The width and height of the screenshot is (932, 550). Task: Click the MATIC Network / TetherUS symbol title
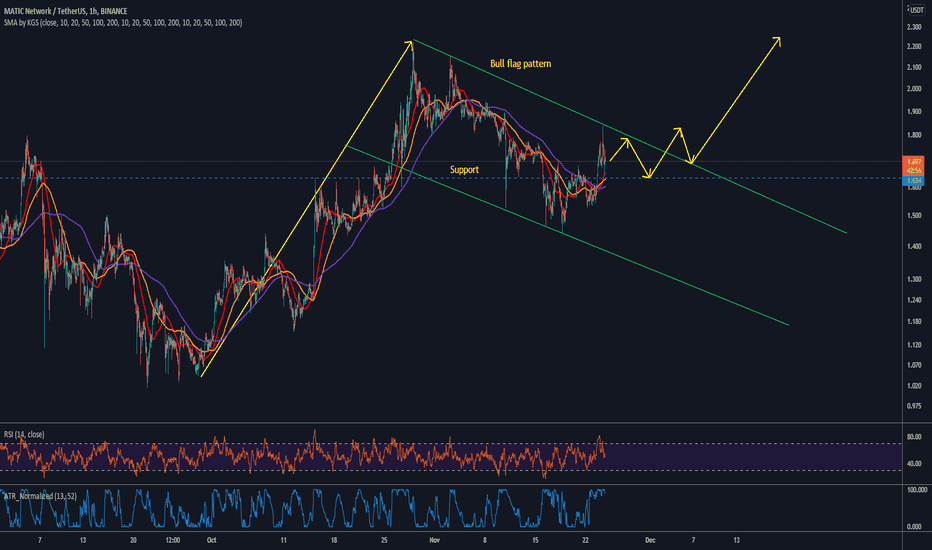pyautogui.click(x=65, y=11)
